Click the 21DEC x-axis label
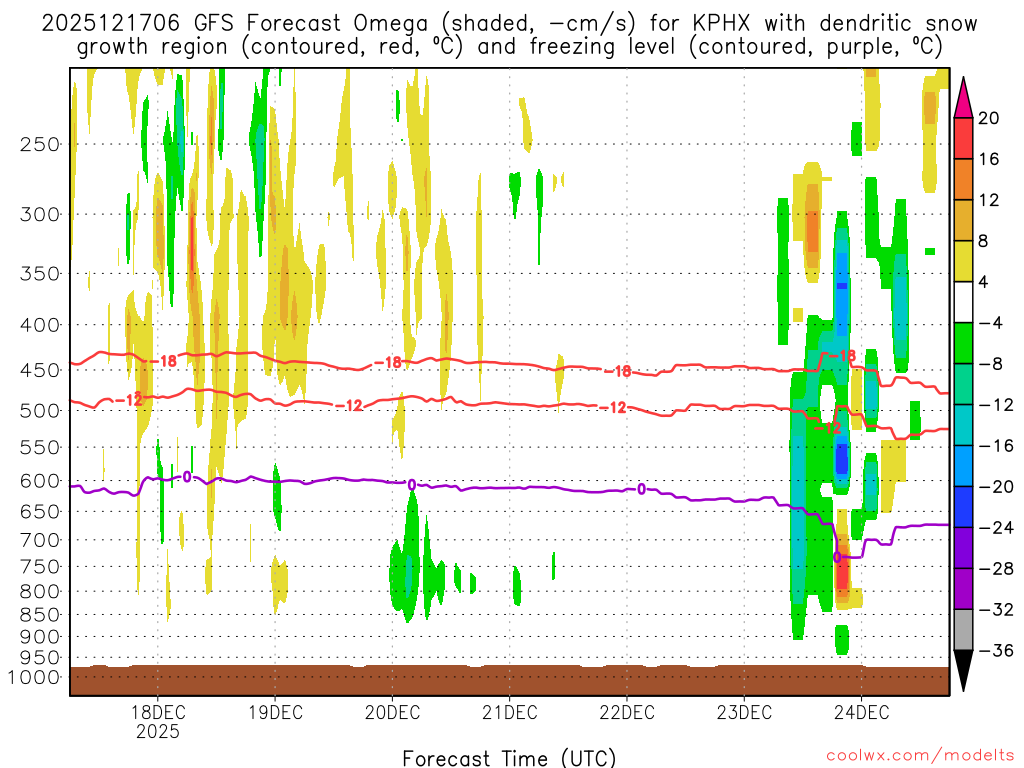The width and height of the screenshot is (1024, 768). (x=509, y=712)
